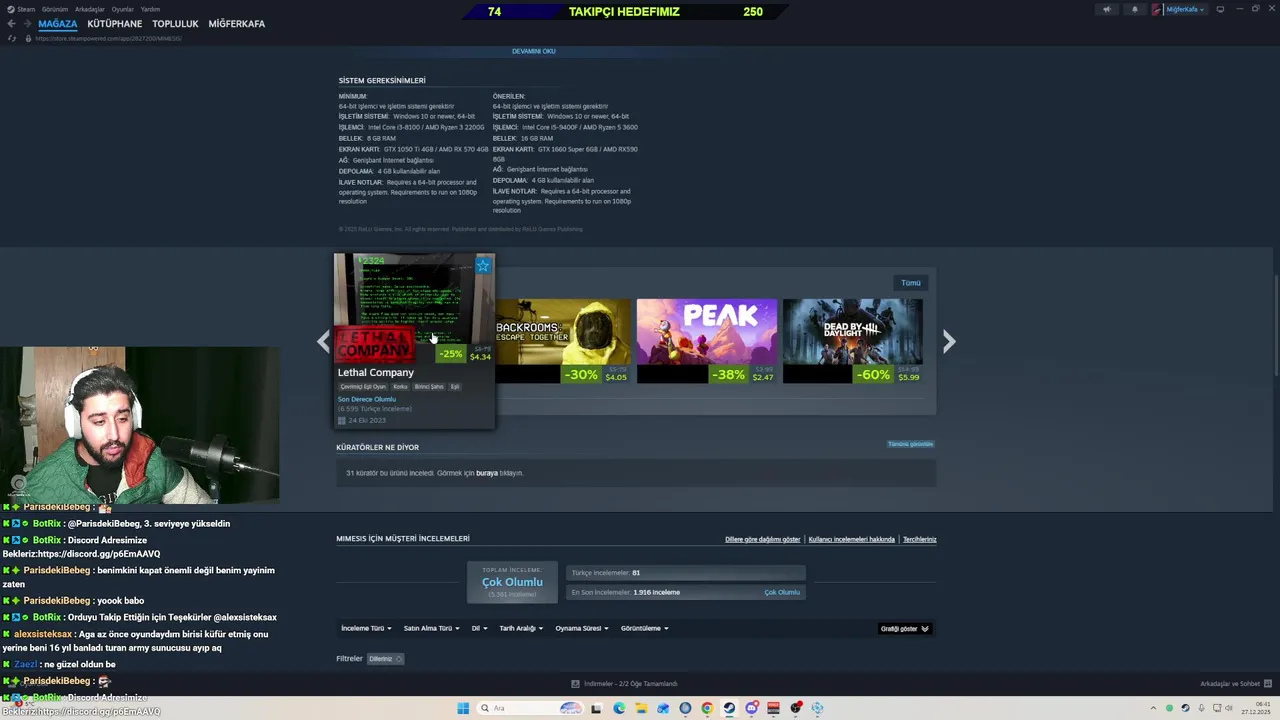Open the Oyunlar menu
Image resolution: width=1280 pixels, height=720 pixels.
123,9
